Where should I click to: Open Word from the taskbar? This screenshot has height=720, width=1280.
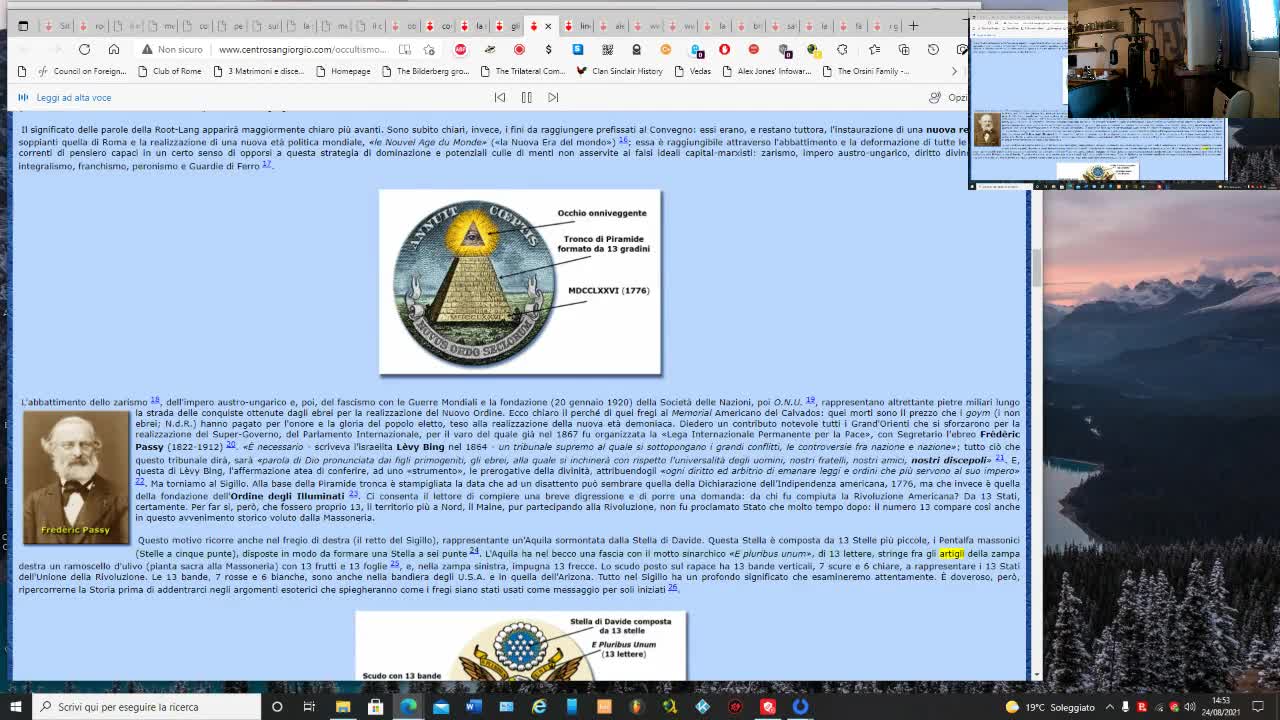point(473,707)
